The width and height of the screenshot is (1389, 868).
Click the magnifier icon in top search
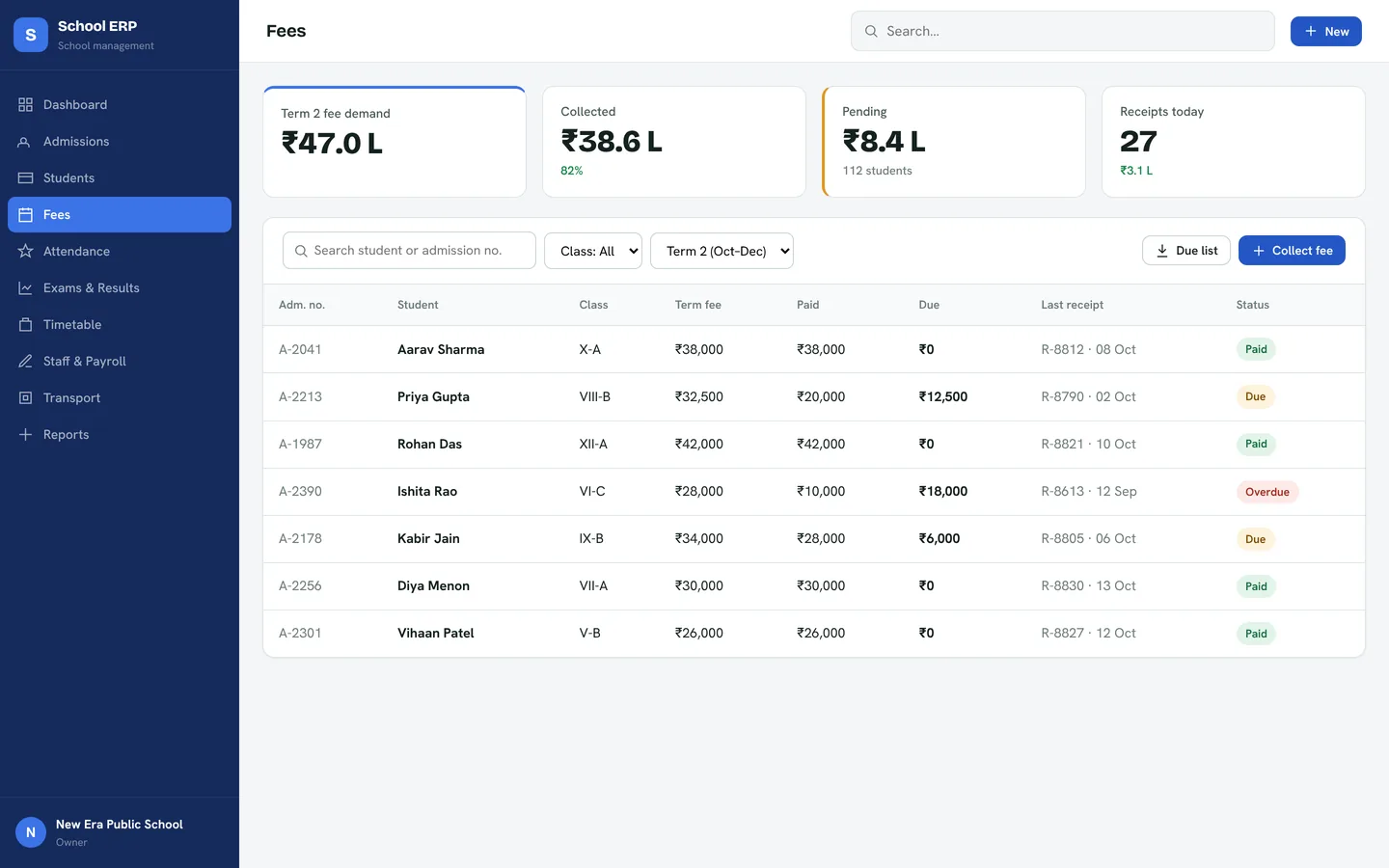pos(871,31)
